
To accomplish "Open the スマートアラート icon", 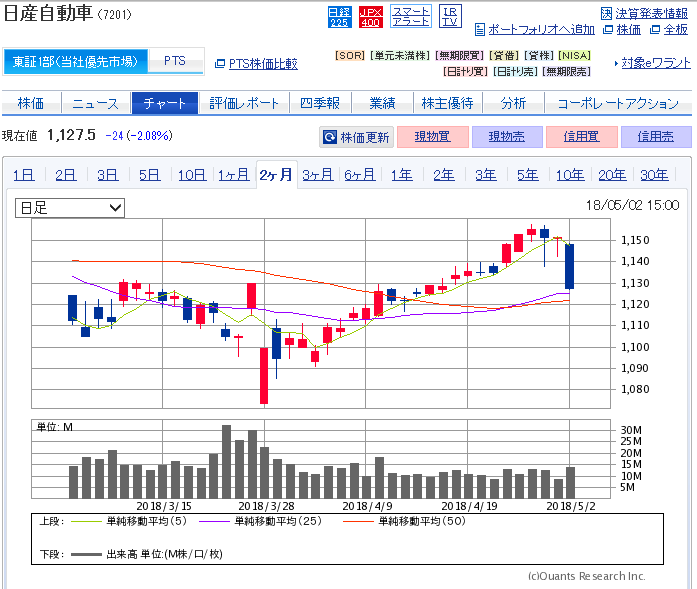I will click(411, 16).
